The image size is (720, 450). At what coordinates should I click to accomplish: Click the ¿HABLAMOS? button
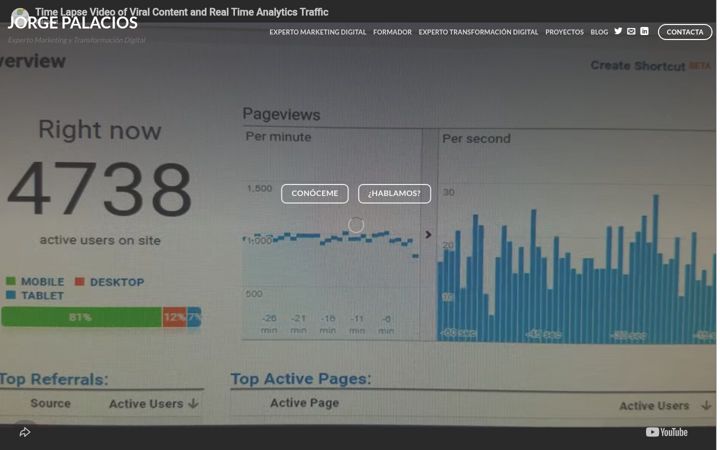[394, 193]
